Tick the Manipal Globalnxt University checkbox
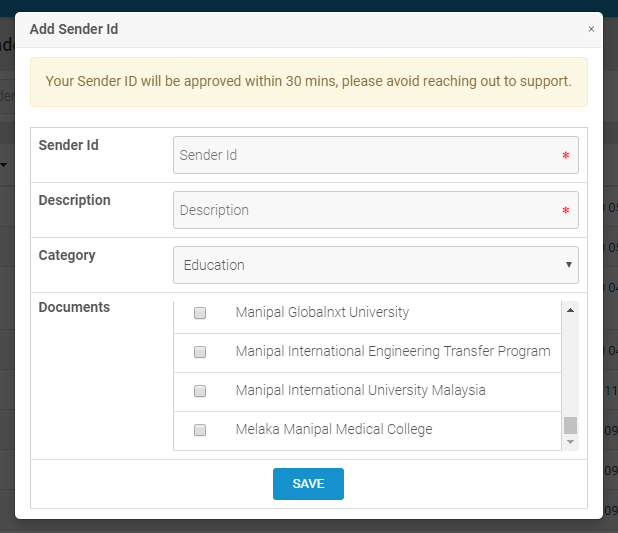The image size is (618, 533). coord(200,313)
